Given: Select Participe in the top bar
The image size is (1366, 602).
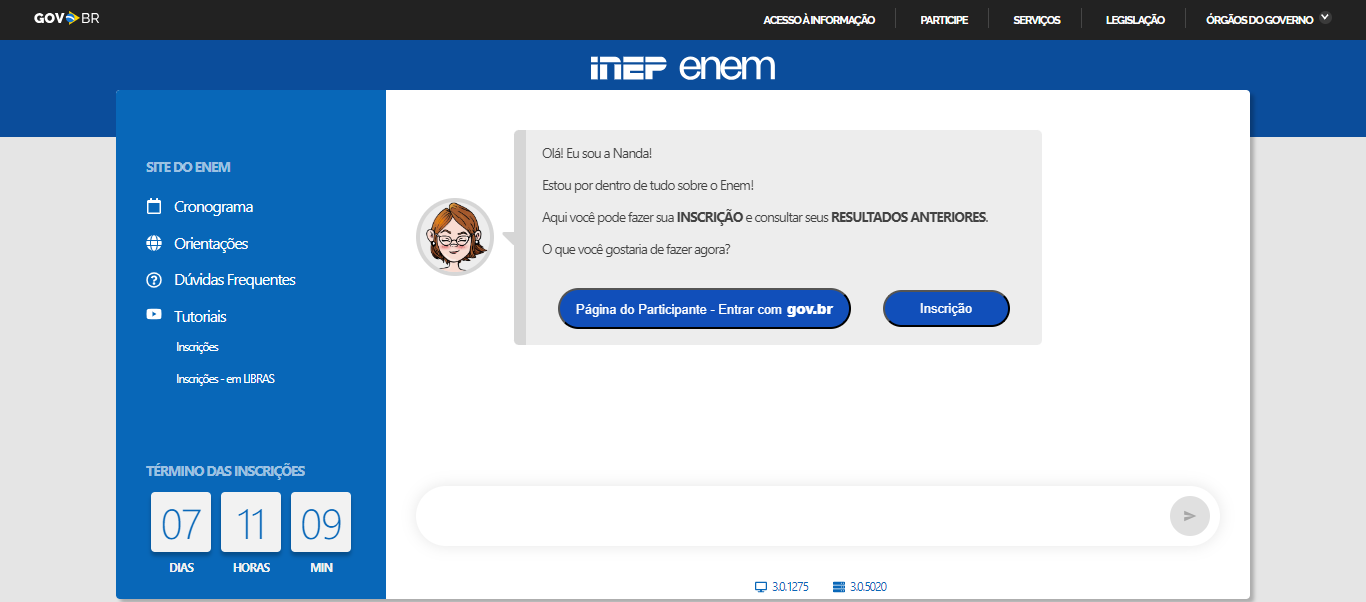Looking at the screenshot, I should pos(943,20).
